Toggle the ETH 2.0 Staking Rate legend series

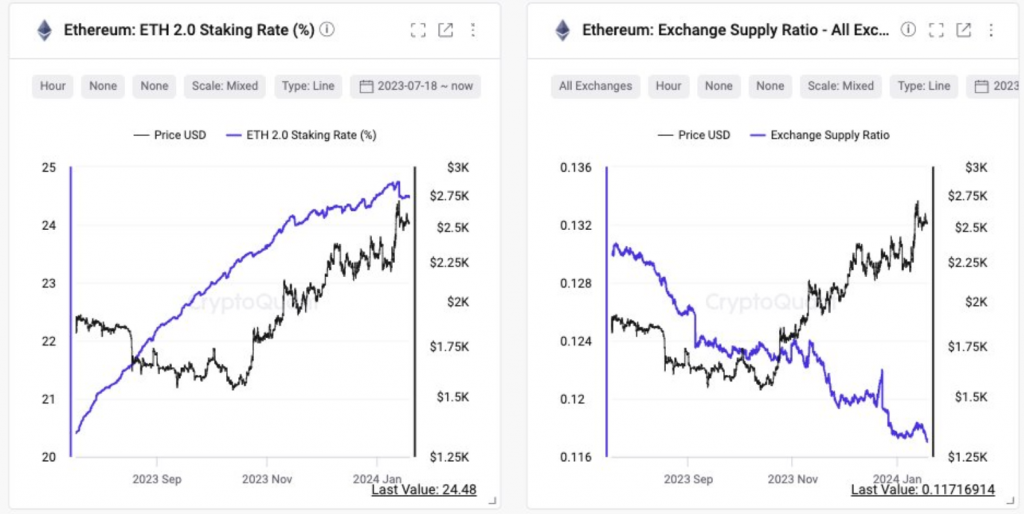coord(312,134)
